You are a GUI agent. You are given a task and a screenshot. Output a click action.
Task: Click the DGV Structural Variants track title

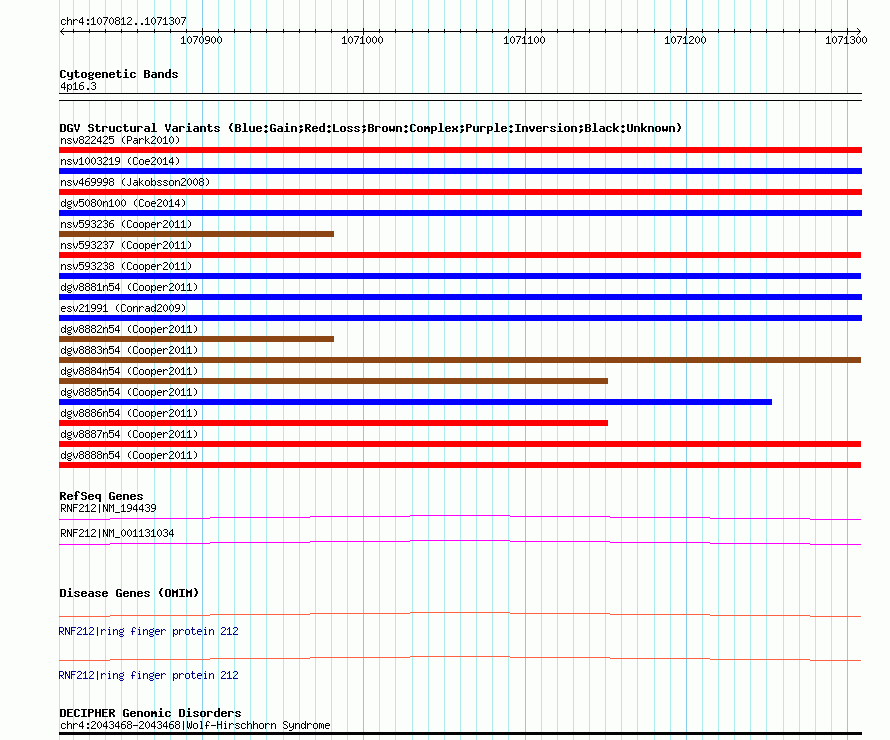tap(370, 128)
